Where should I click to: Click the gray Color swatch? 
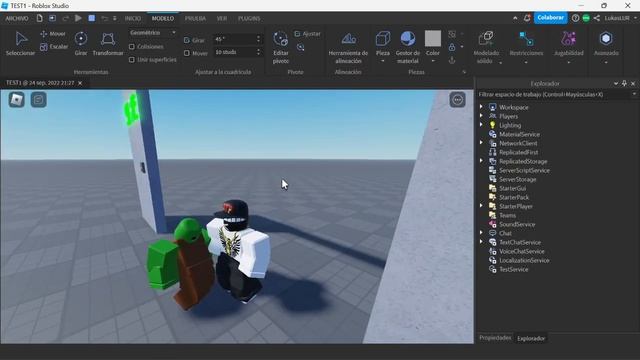point(433,38)
